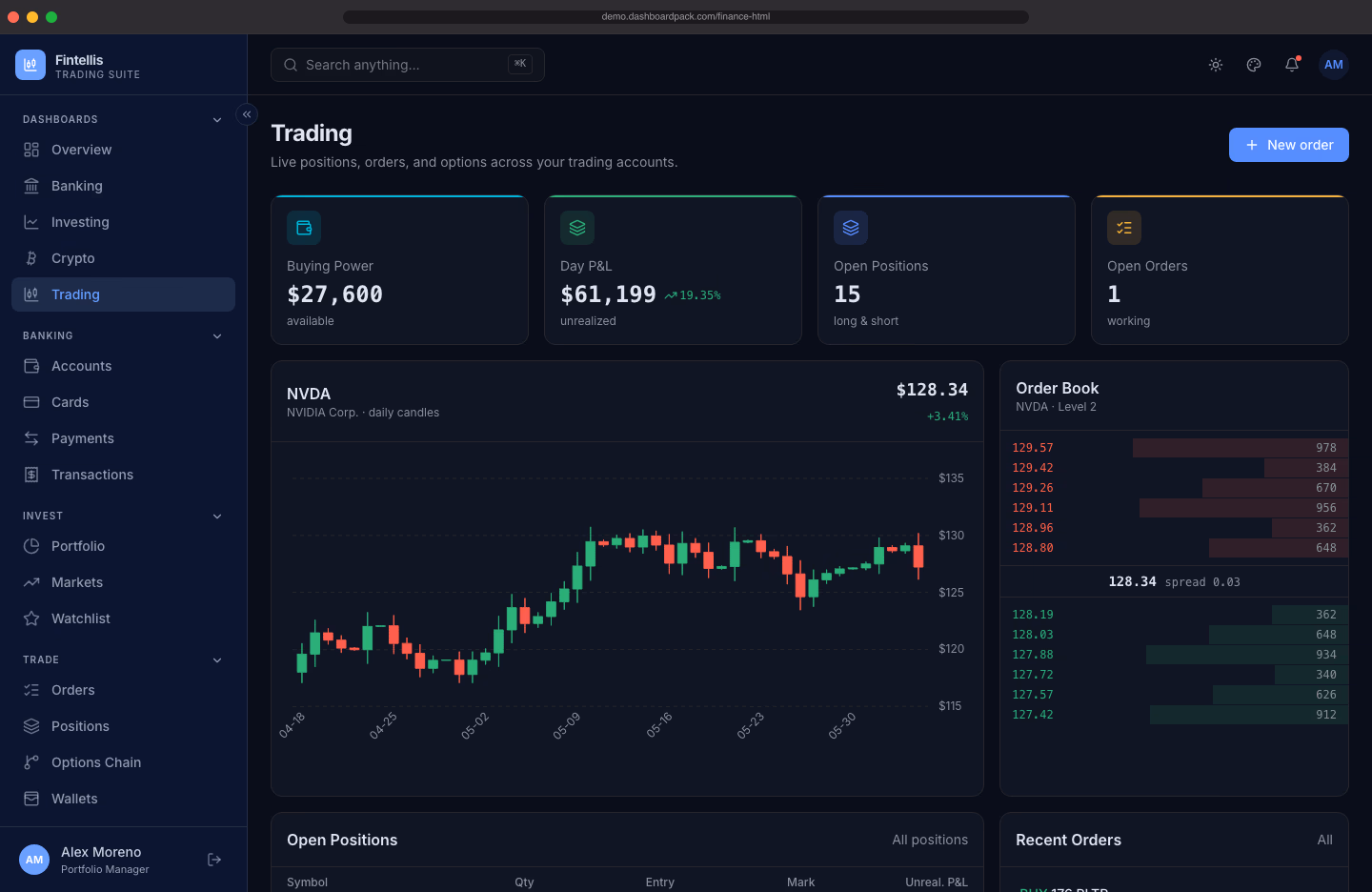Select the Trading dashboard item
1372x892 pixels.
(123, 294)
